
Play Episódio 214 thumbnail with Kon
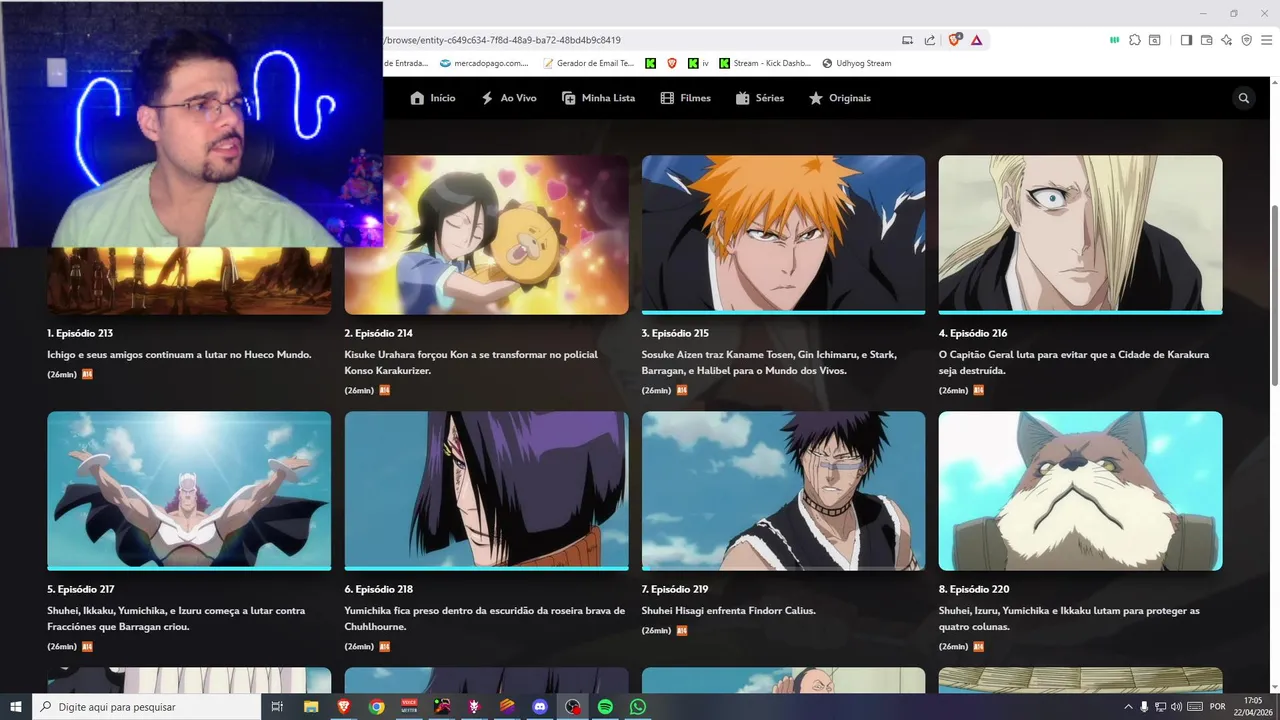(x=486, y=235)
